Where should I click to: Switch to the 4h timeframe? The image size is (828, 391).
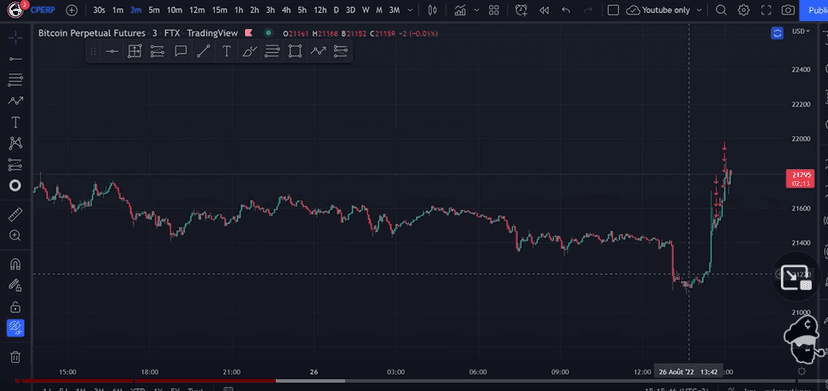coord(286,10)
